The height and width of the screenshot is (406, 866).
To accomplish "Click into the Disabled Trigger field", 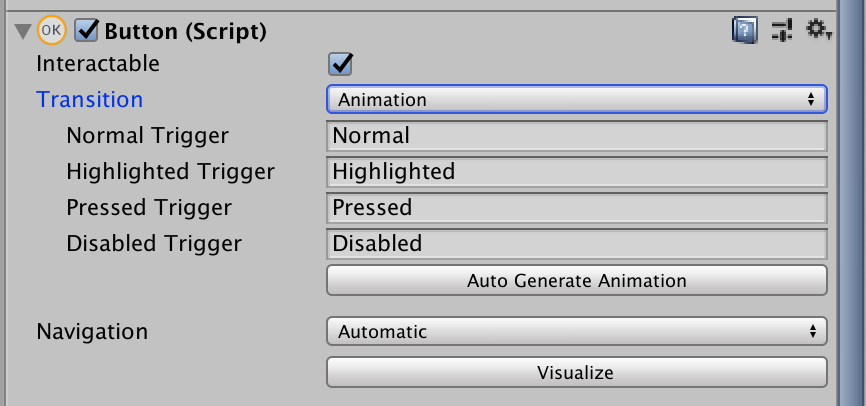I will [576, 244].
